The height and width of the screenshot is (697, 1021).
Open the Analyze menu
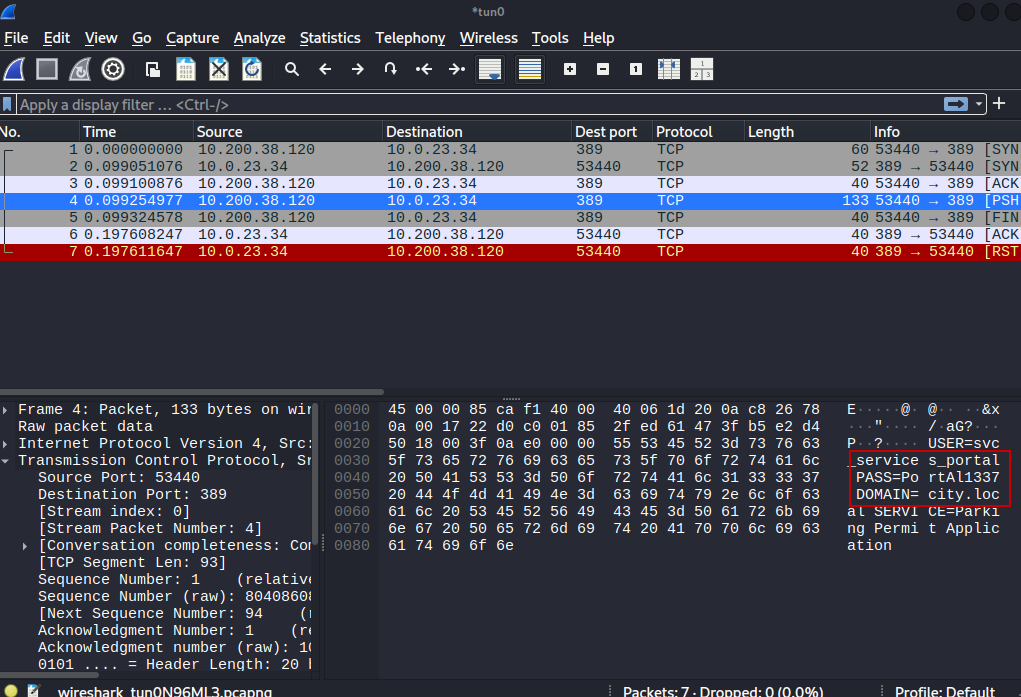coord(259,38)
